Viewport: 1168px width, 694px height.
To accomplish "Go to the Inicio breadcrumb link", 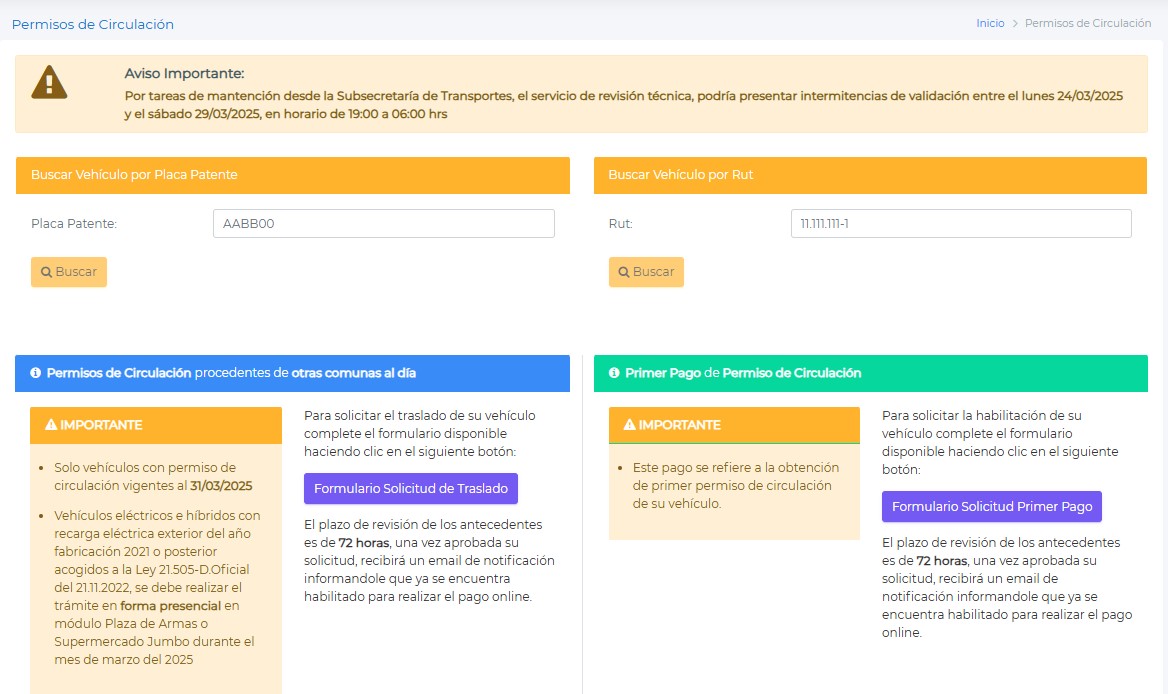I will tap(989, 23).
